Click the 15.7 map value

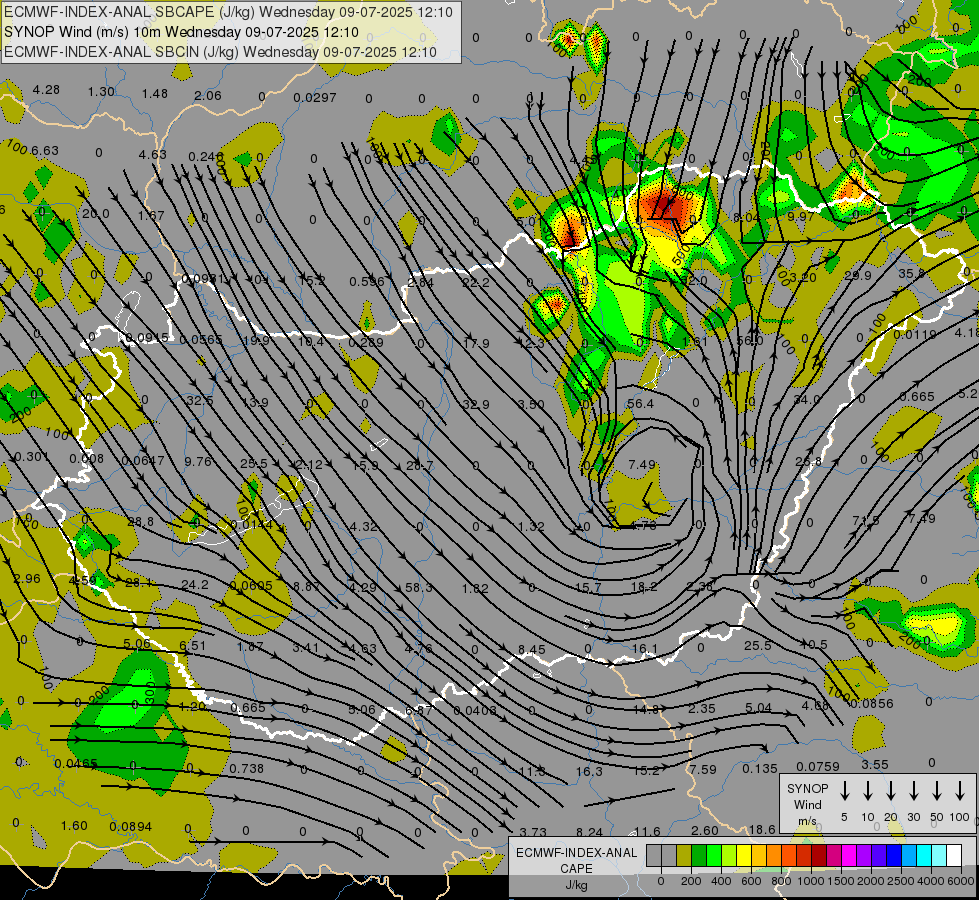coord(588,588)
